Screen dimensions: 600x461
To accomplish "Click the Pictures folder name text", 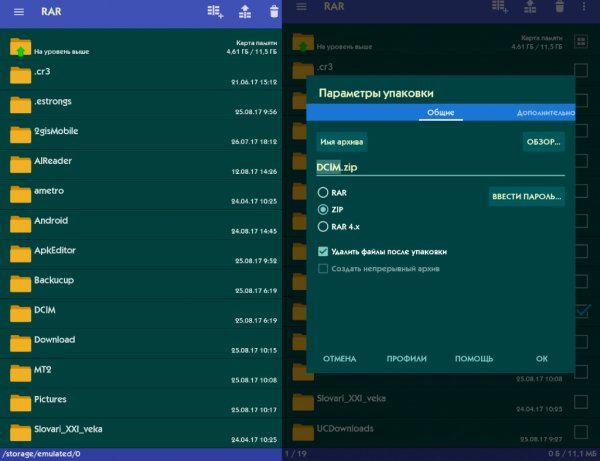I will [50, 399].
